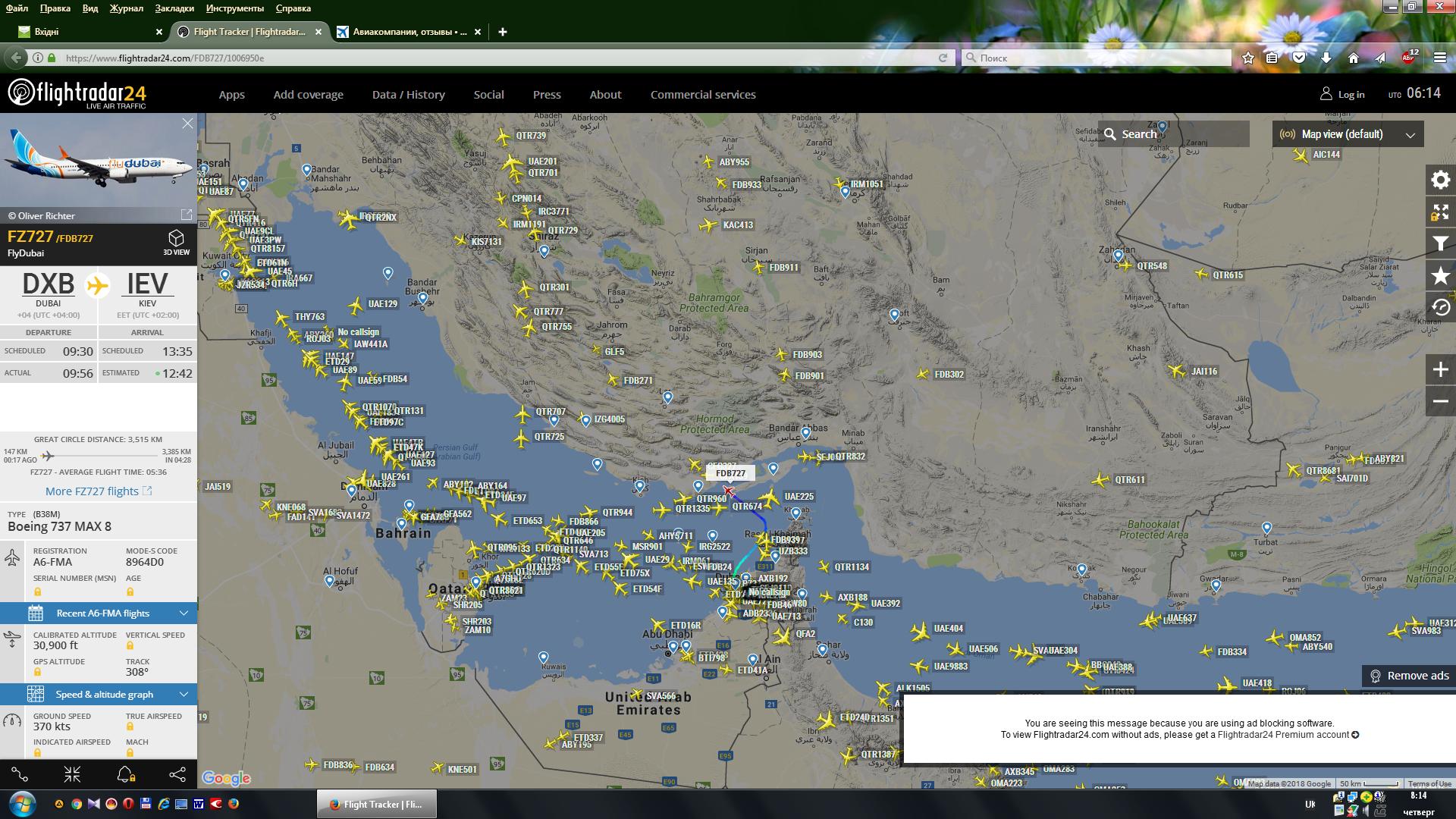Screen dimensions: 1456x819
Task: Open bookmarks star icon on map
Action: click(1440, 275)
